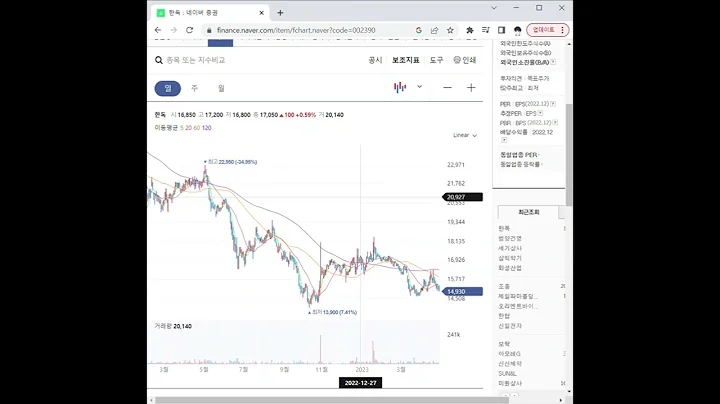This screenshot has width=720, height=404.
Task: Click the stock or index compare search field
Action: tap(196, 60)
